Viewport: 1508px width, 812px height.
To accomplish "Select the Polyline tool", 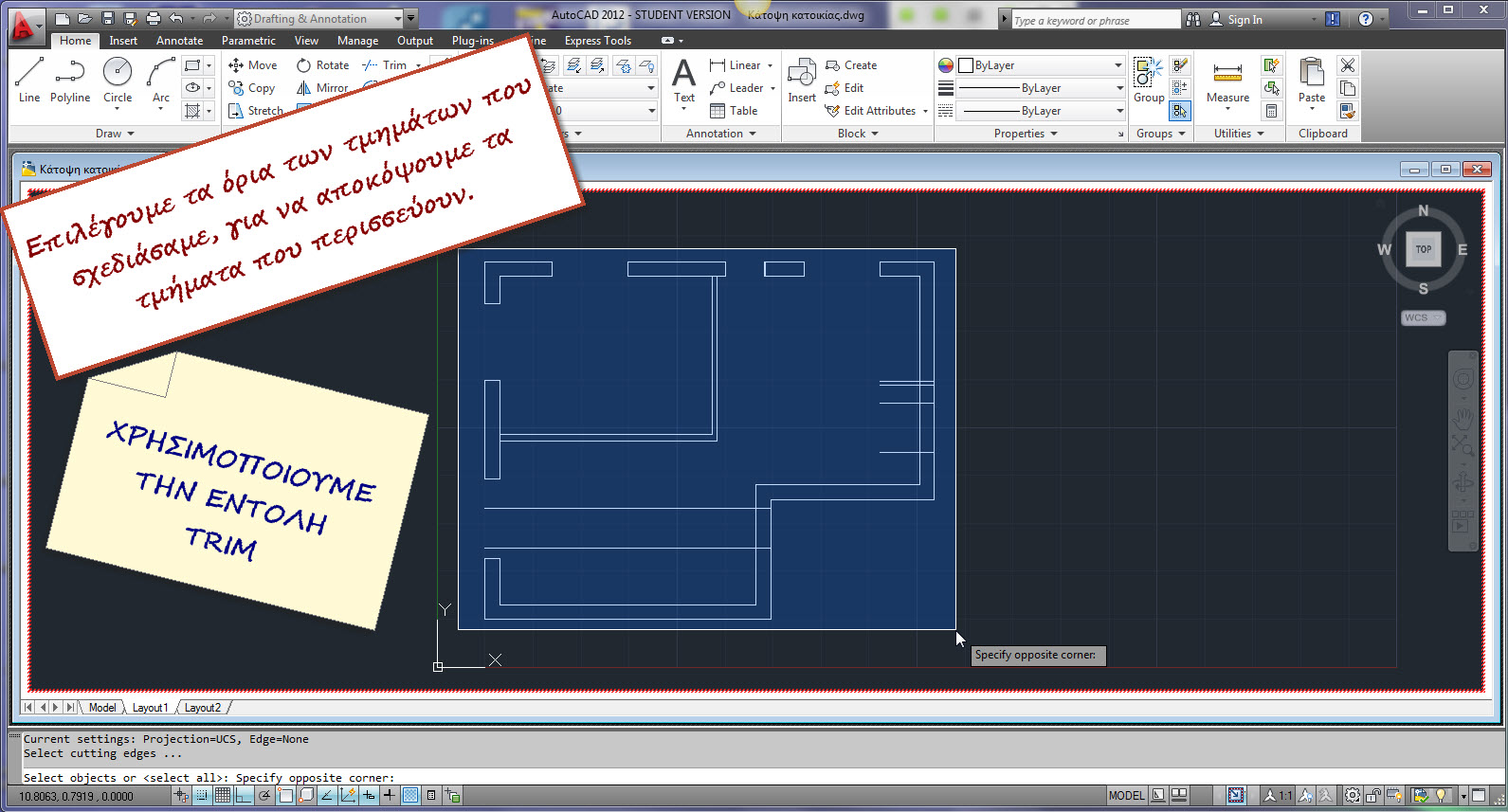I will (70, 80).
